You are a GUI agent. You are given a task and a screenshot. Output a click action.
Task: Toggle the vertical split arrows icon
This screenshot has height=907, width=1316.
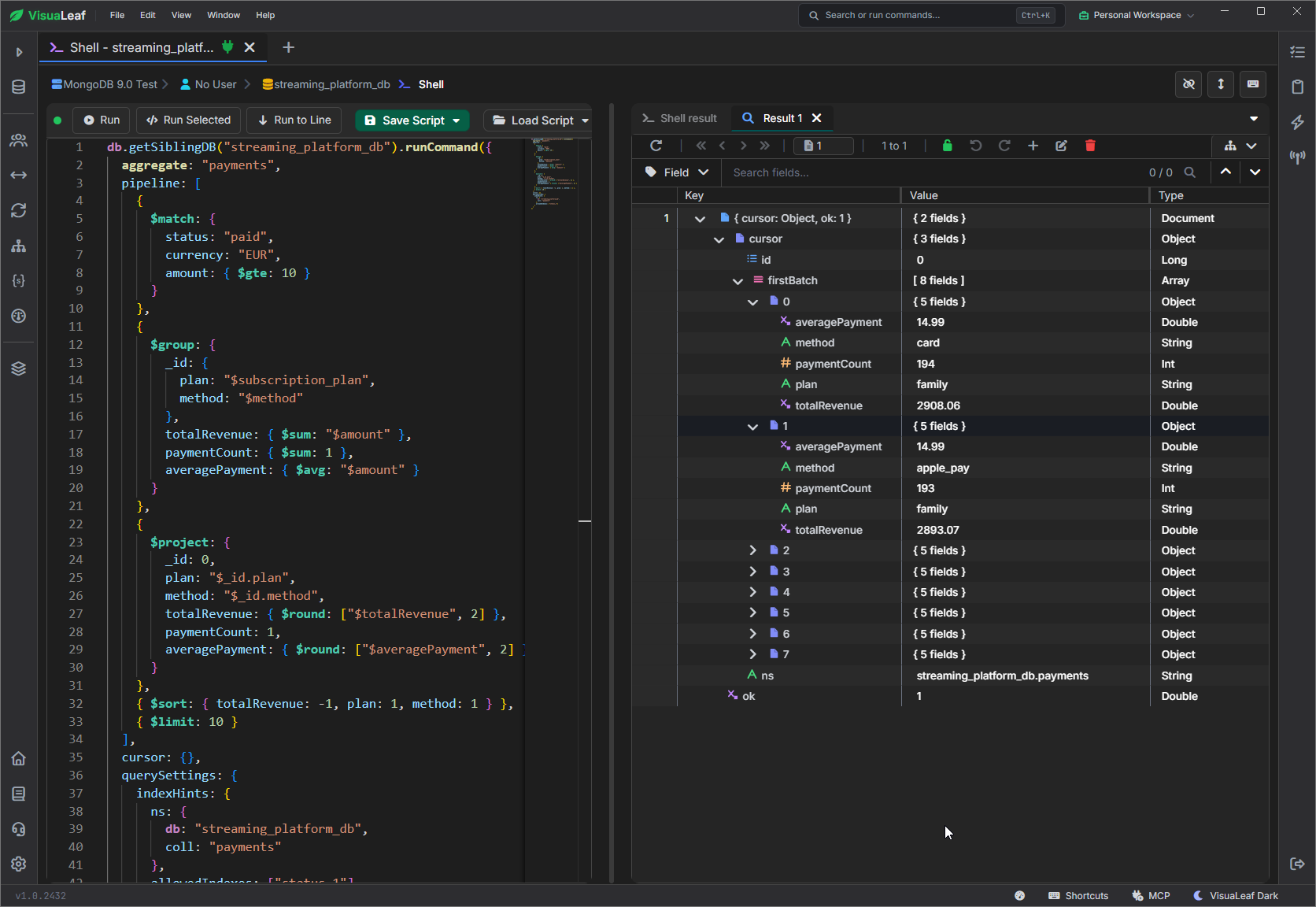pyautogui.click(x=1221, y=84)
